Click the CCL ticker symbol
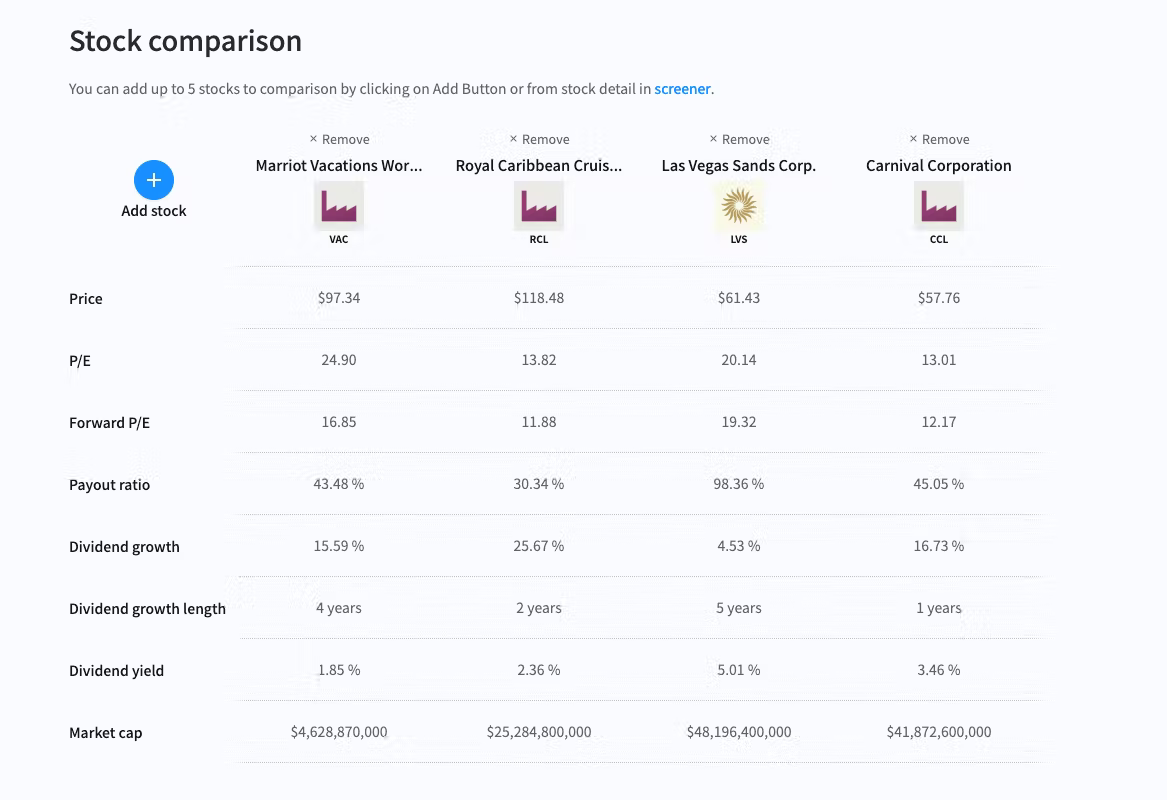 click(939, 240)
